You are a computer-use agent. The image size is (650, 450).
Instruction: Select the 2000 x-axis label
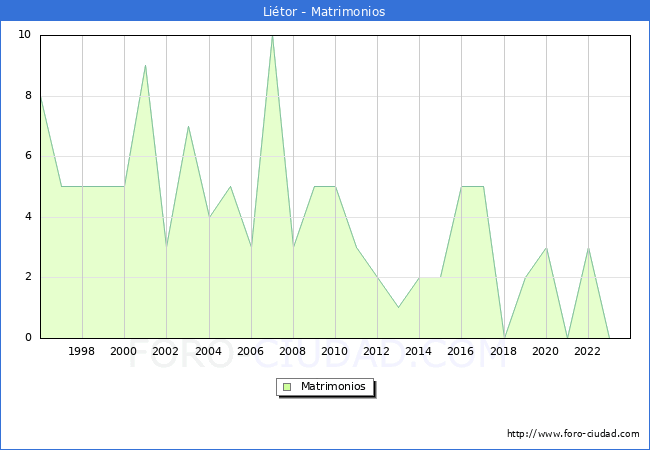tap(123, 351)
